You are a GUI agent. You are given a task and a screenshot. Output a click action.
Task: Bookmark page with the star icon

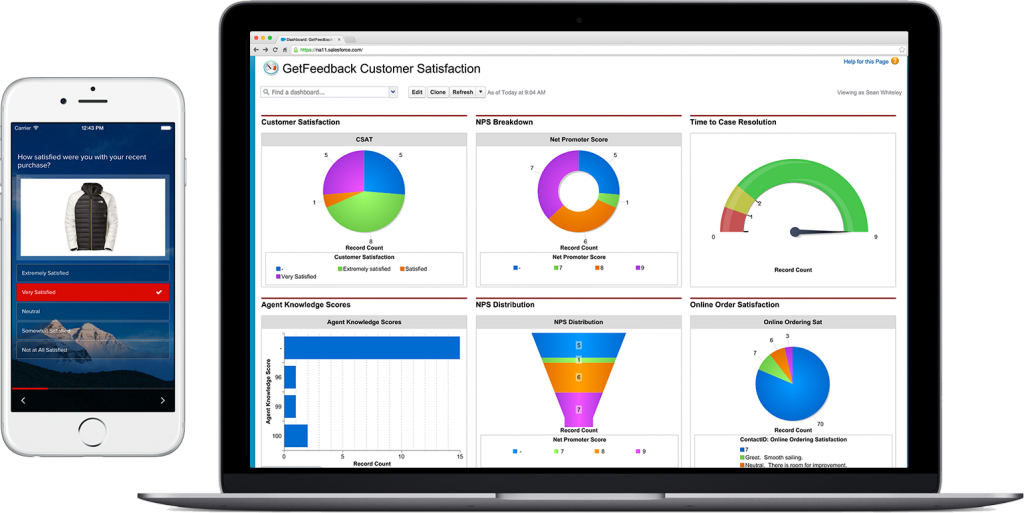(x=901, y=50)
